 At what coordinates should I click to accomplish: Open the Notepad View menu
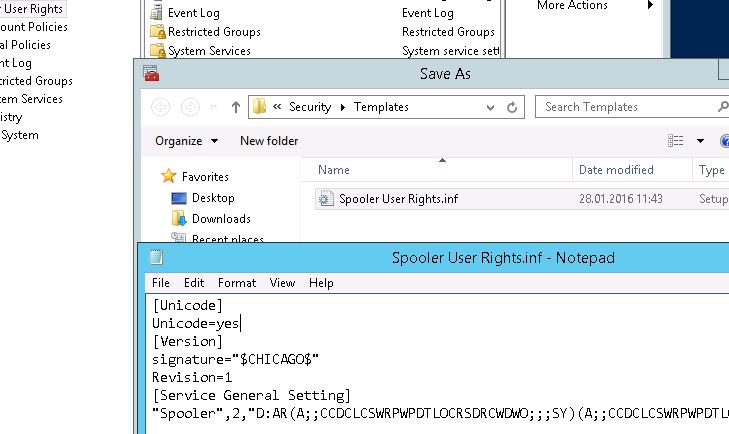pos(282,283)
